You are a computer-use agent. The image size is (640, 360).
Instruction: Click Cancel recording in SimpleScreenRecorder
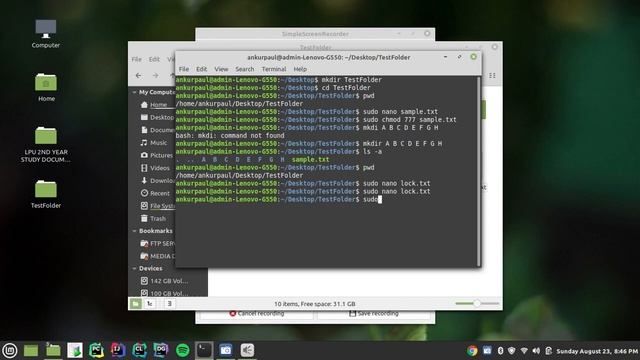pos(257,313)
